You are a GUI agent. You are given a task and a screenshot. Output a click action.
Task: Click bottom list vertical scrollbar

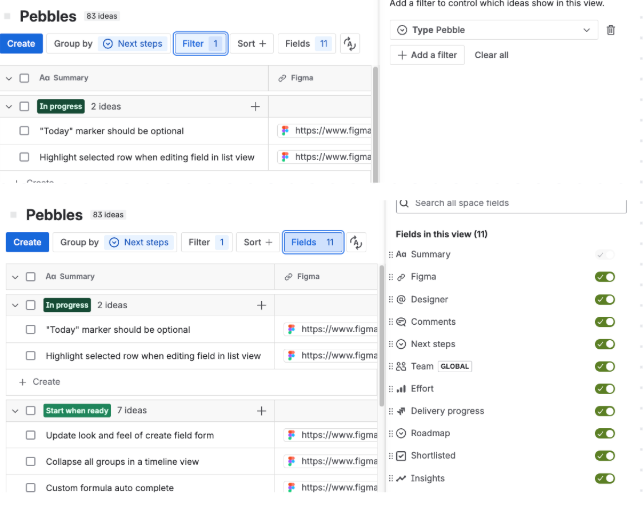pos(382,336)
